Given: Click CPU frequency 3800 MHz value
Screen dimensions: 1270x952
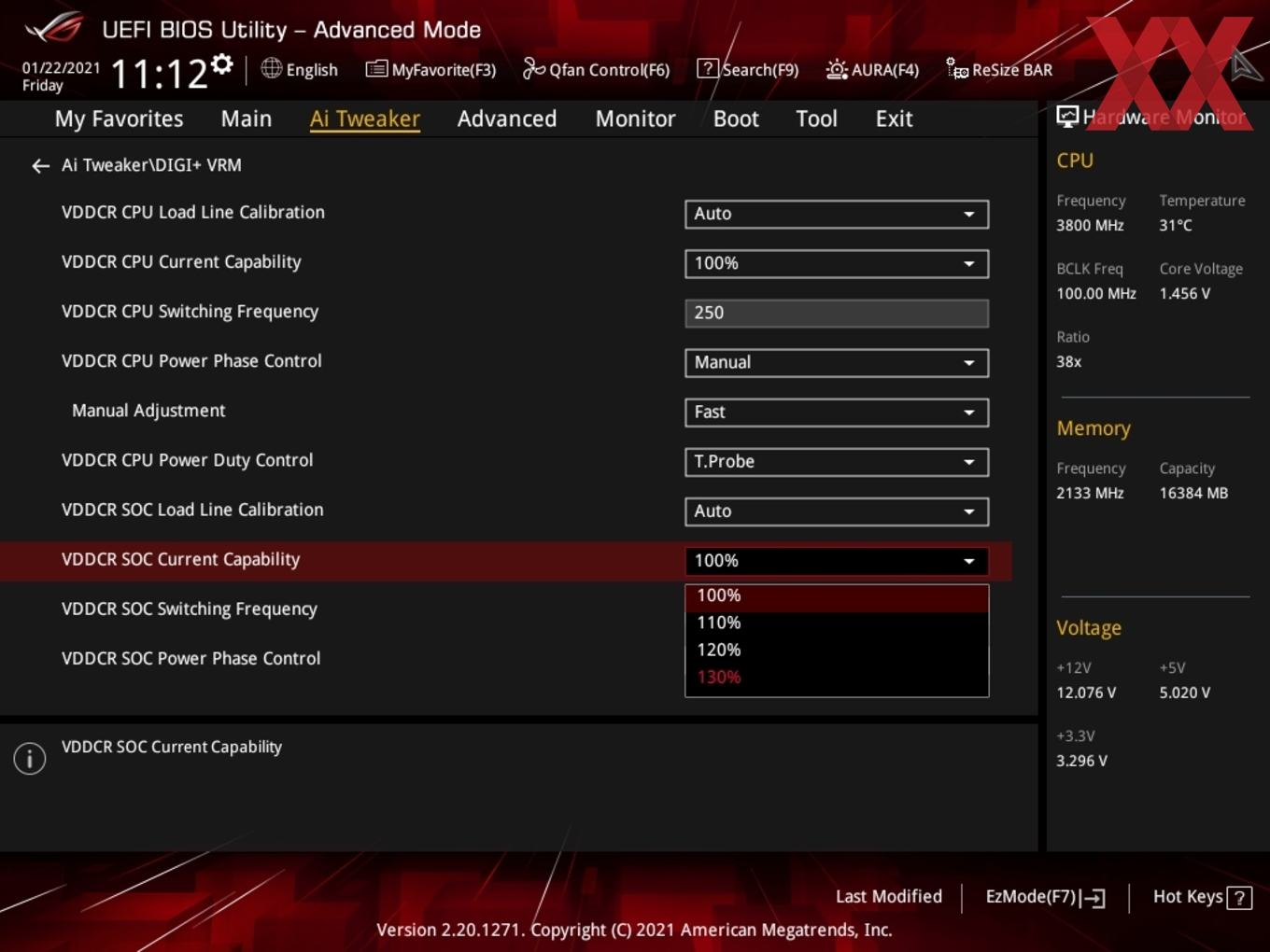Looking at the screenshot, I should pos(1090,226).
